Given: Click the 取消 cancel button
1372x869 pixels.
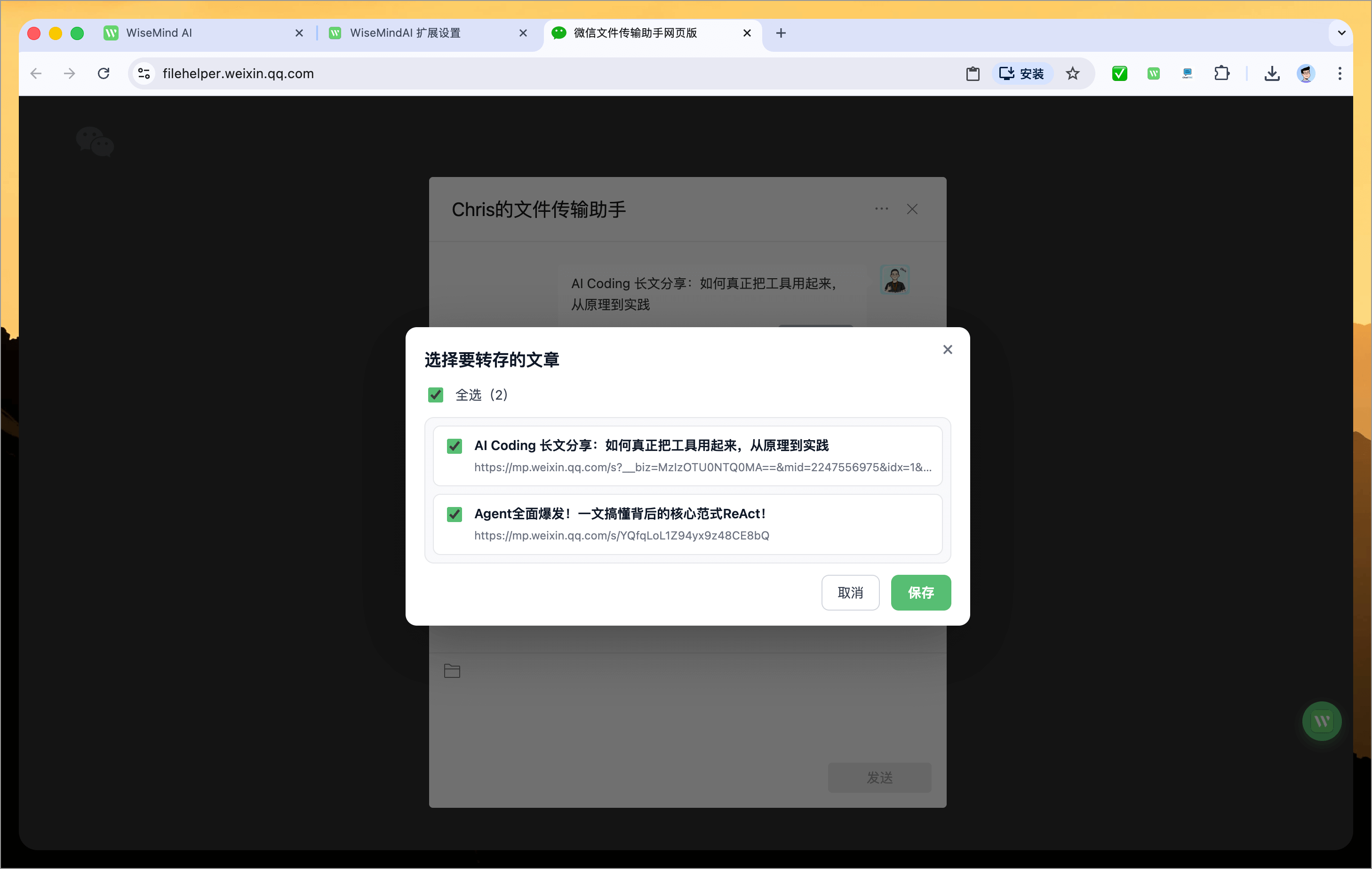Looking at the screenshot, I should [851, 593].
